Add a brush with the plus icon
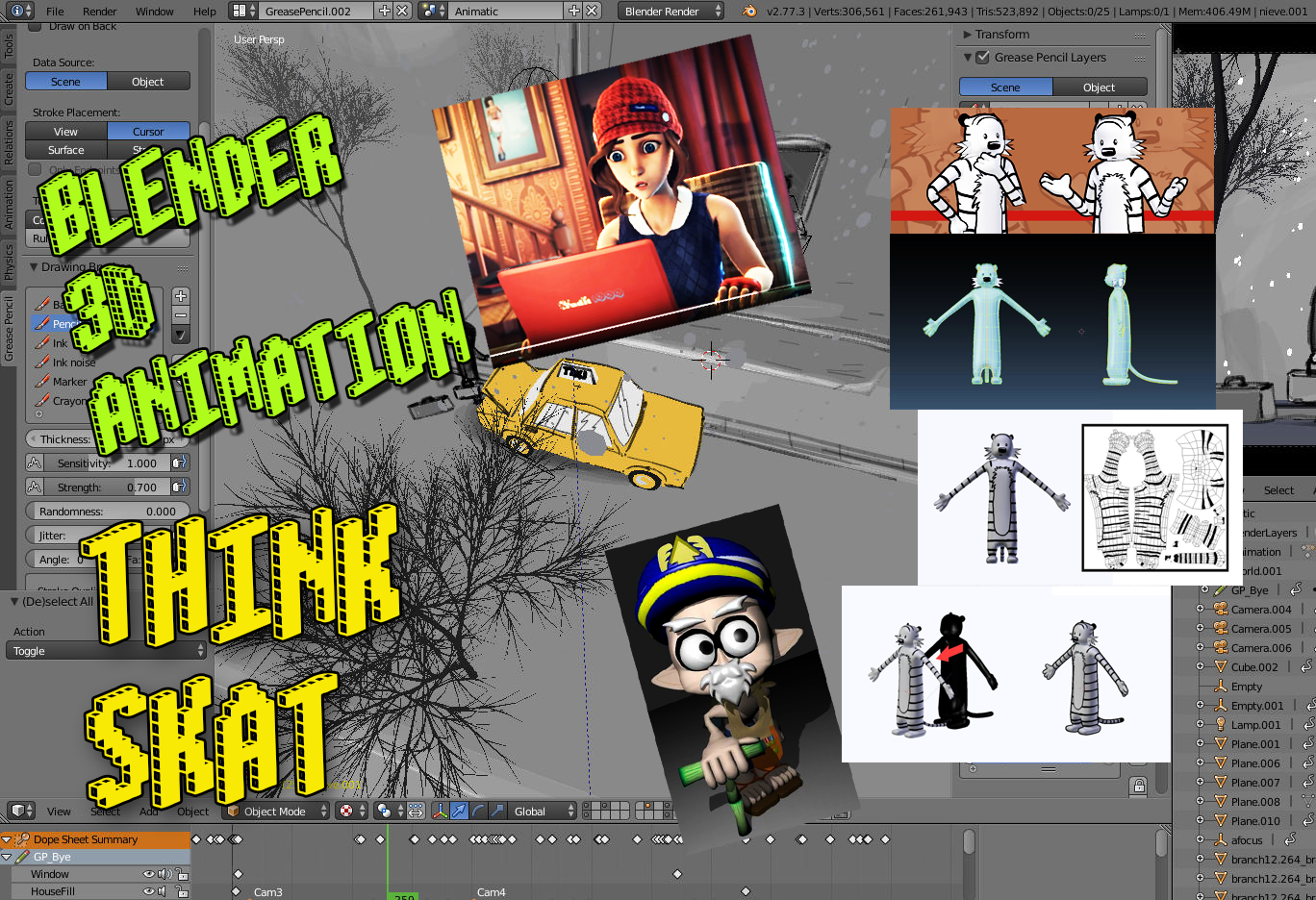Screen dimensions: 1316x900 coord(181,295)
